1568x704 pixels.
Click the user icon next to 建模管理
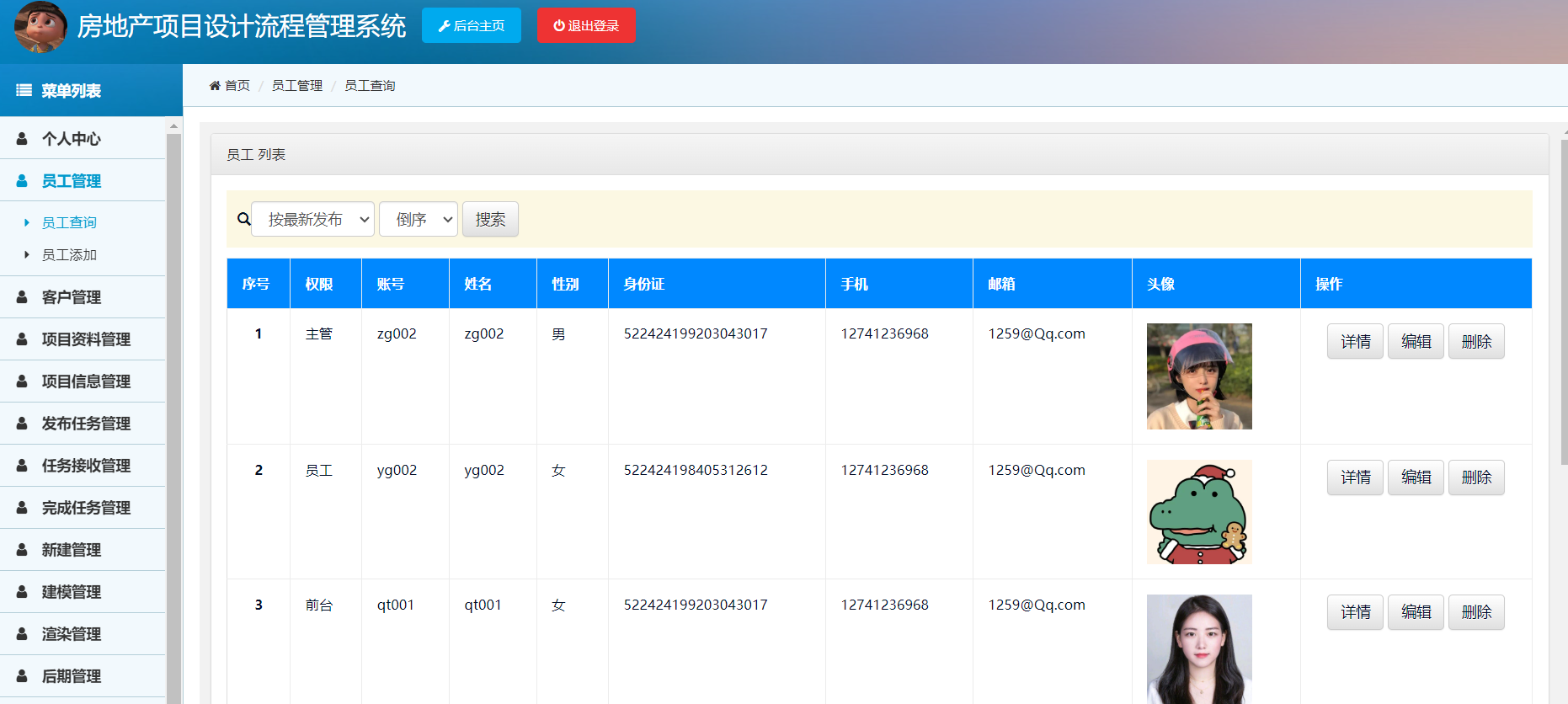point(22,591)
